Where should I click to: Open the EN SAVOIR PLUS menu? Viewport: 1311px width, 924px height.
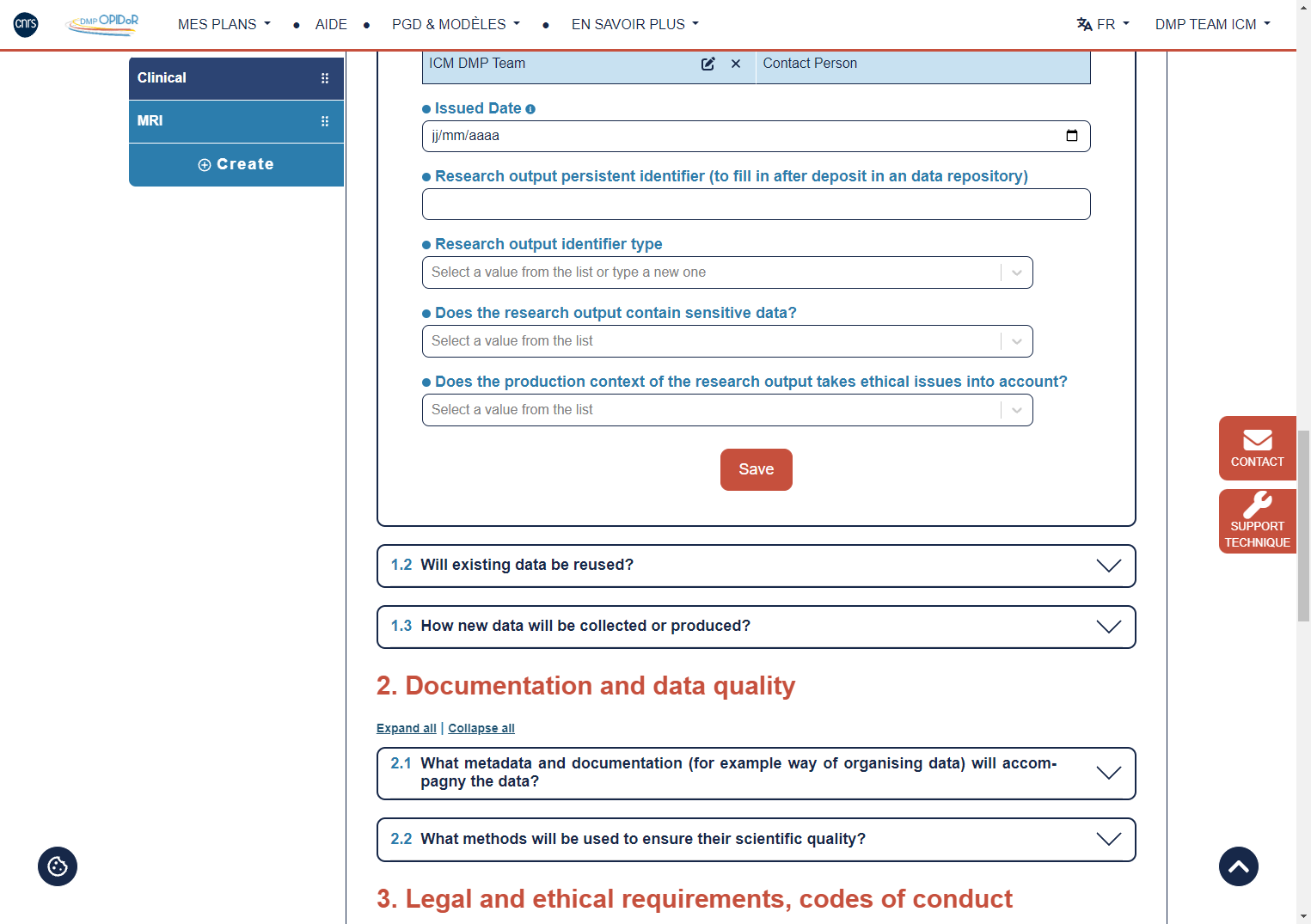(634, 24)
